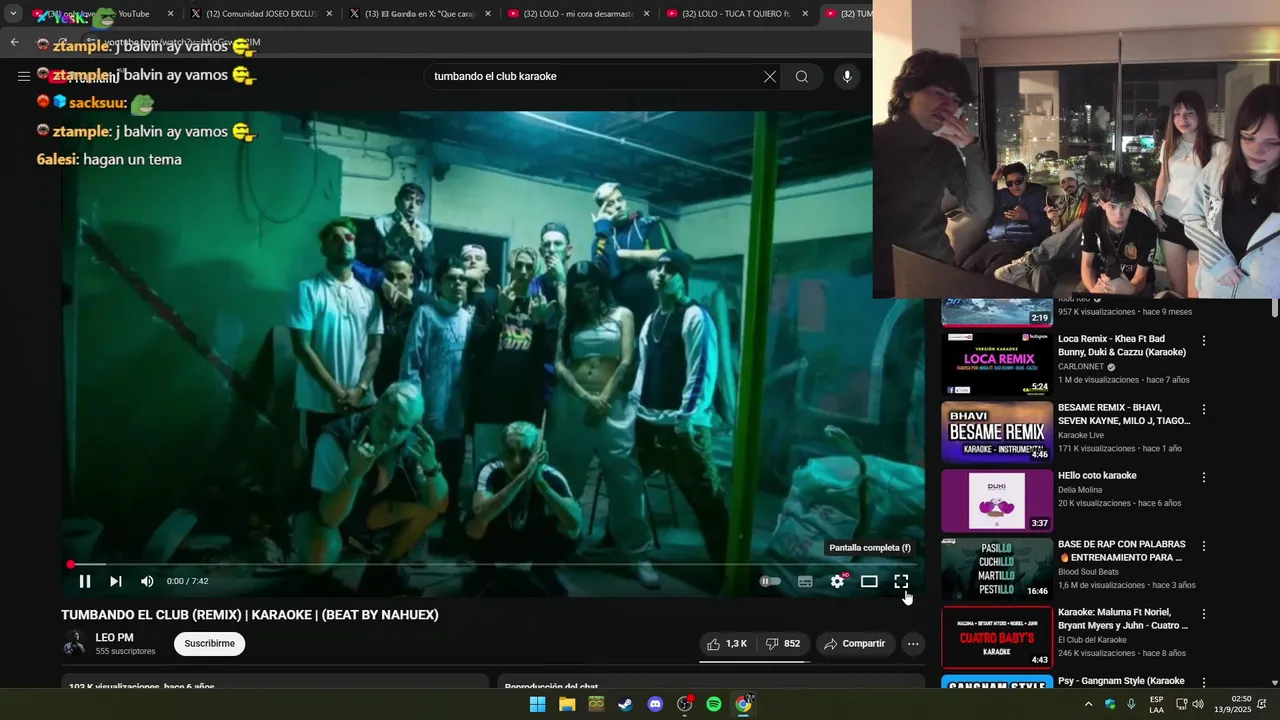Open options menu for Psy Gangnam Style
The image size is (1280, 720).
tap(1204, 682)
